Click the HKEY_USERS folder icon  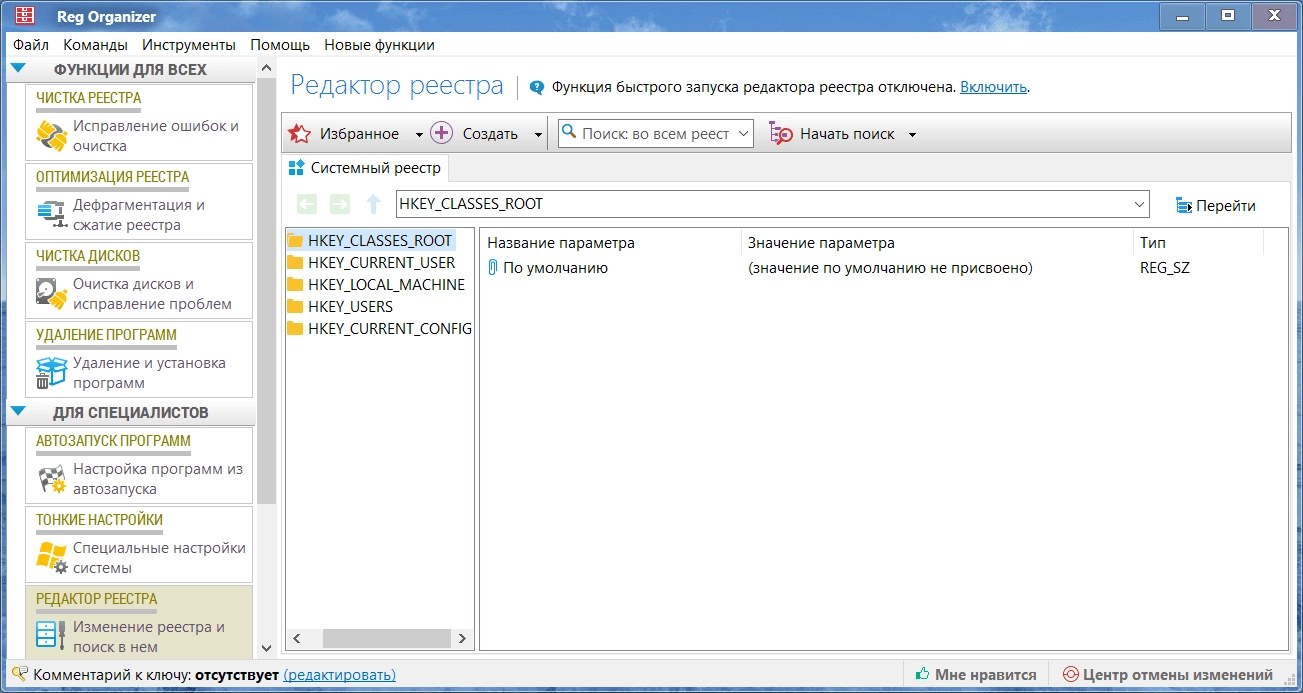coord(295,307)
